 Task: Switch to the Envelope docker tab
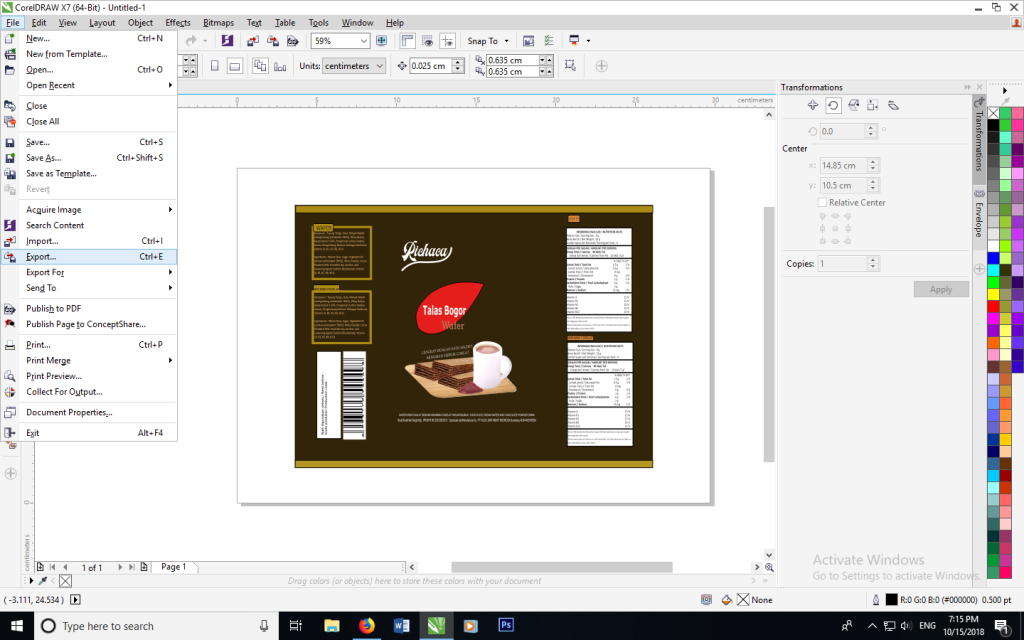pos(979,213)
